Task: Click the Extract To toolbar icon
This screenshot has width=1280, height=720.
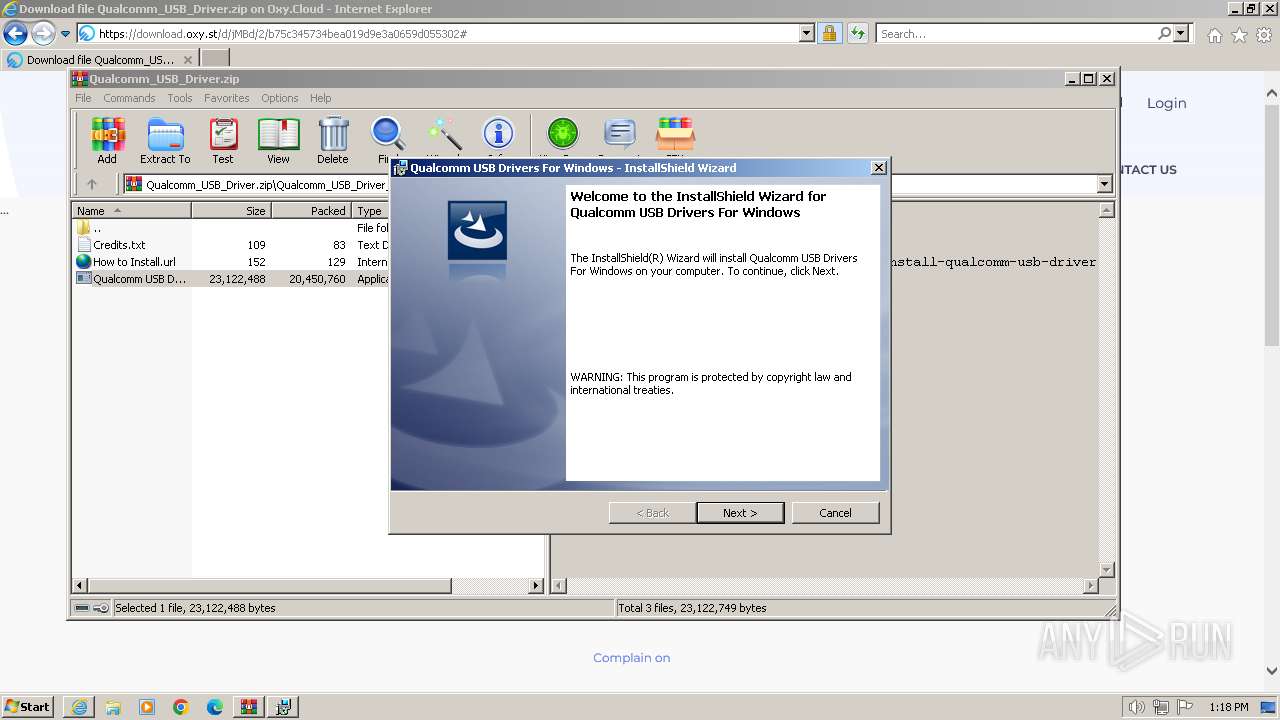Action: click(x=165, y=141)
